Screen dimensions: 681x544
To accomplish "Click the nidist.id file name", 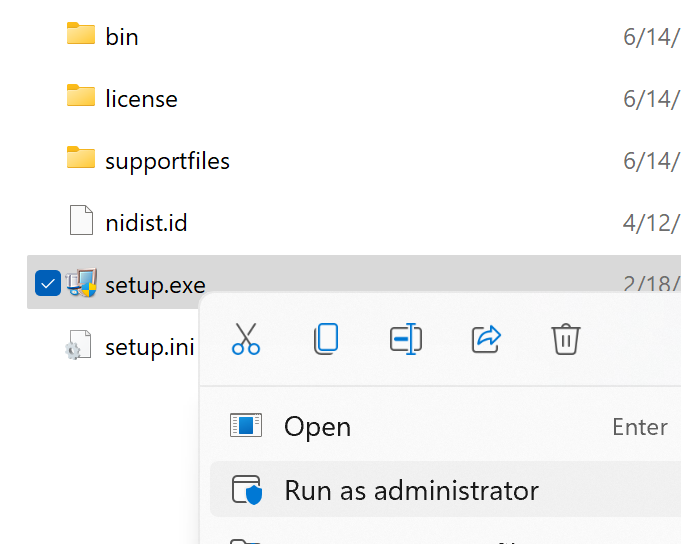I will pyautogui.click(x=146, y=223).
